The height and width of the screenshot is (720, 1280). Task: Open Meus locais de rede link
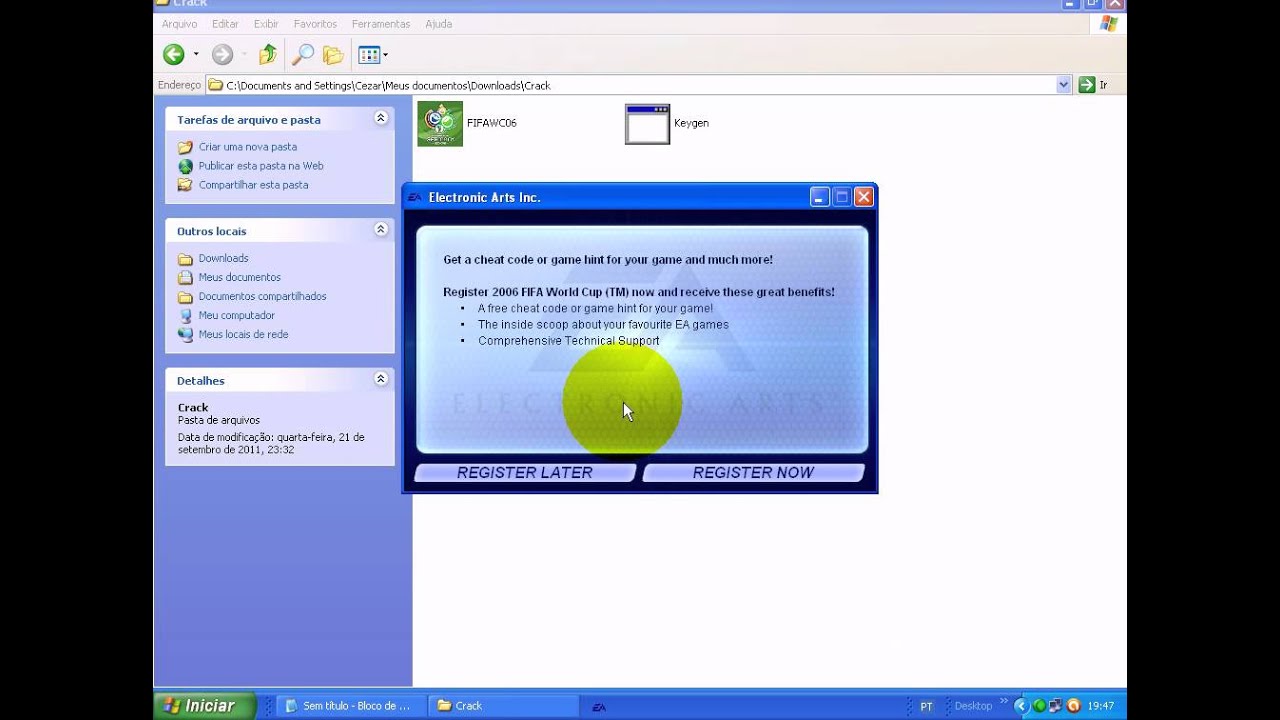[x=243, y=334]
